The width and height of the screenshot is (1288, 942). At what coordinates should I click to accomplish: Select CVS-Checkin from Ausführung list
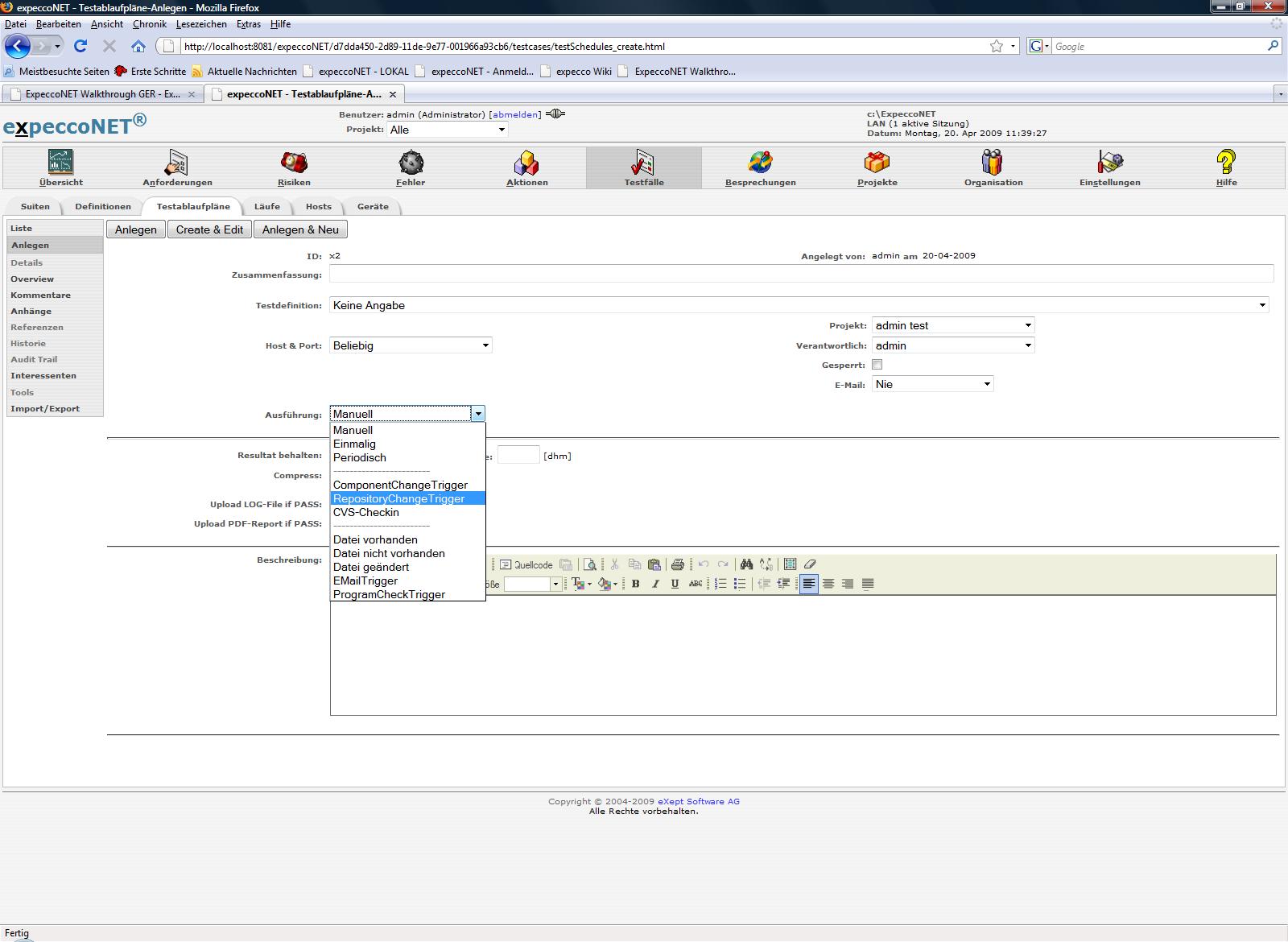tap(366, 512)
